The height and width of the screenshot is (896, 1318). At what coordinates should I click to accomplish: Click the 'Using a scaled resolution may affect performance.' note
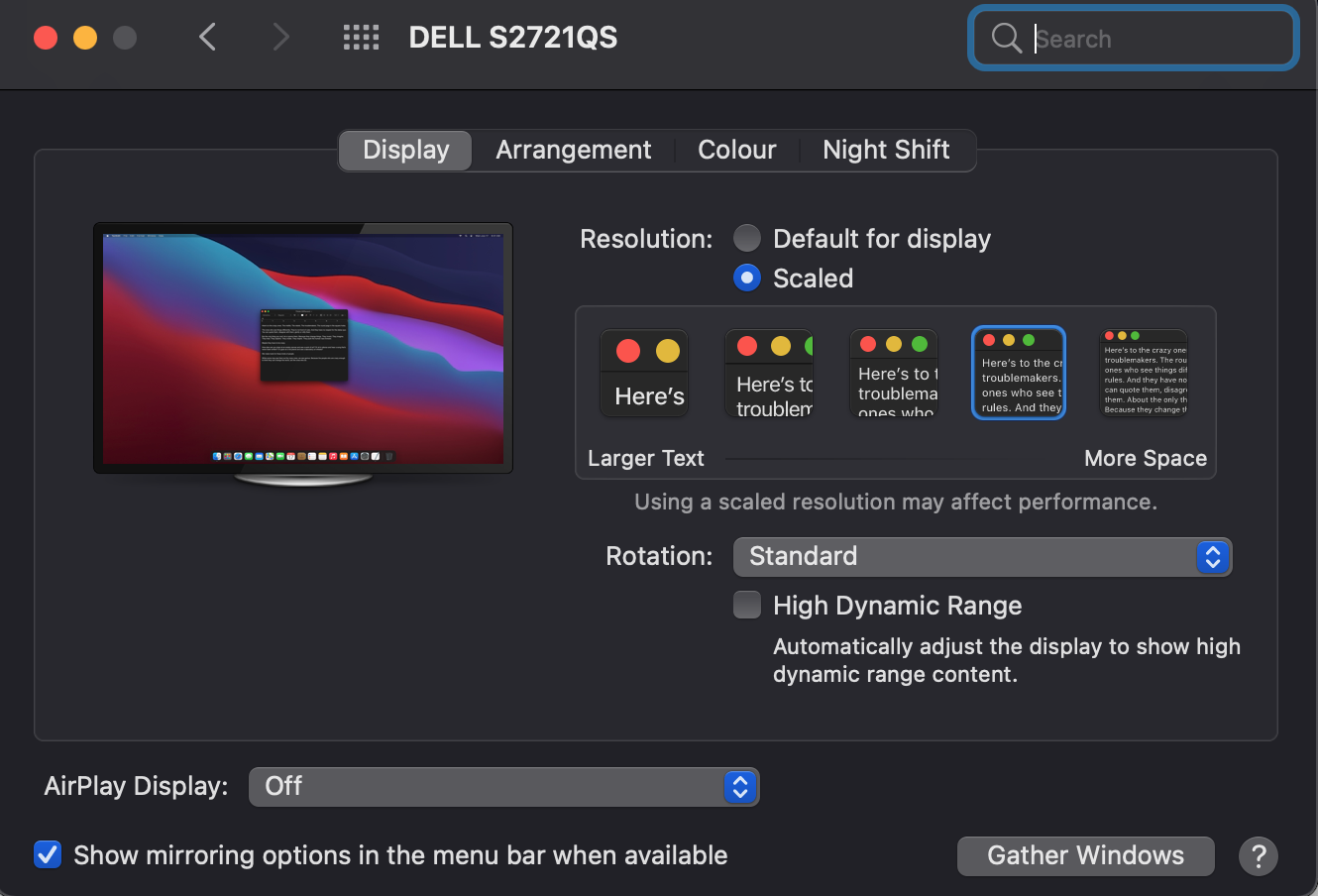[x=896, y=502]
